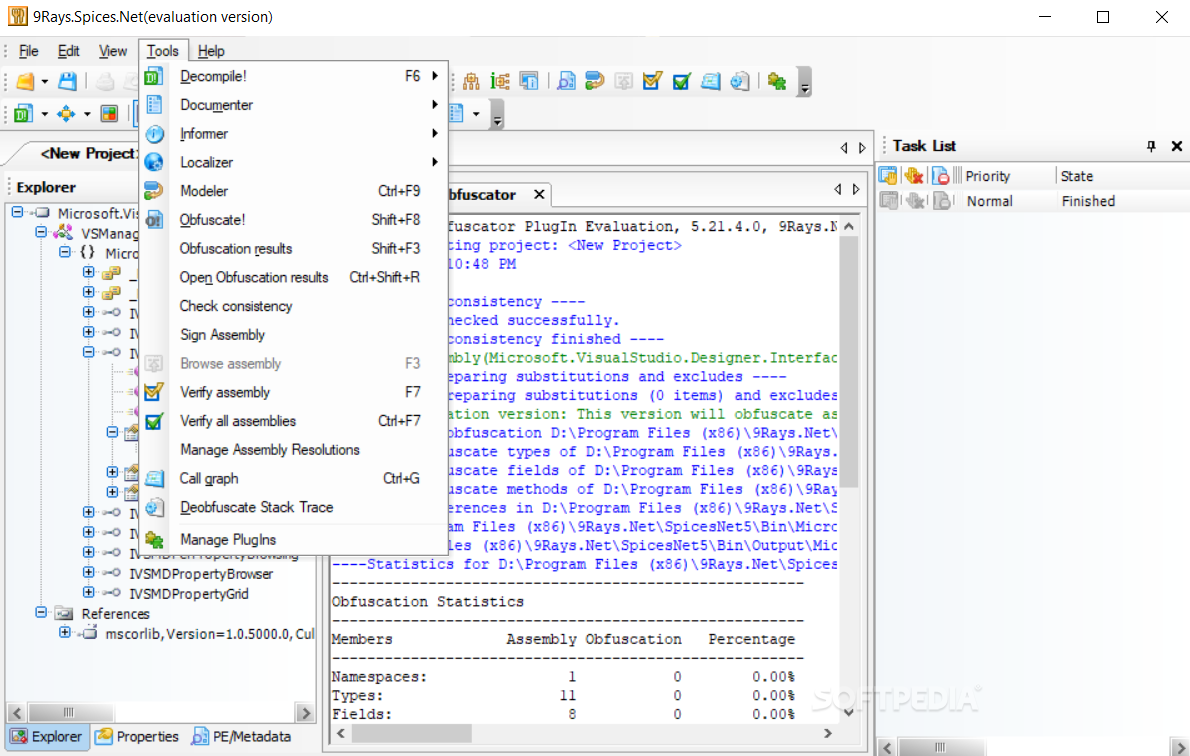Image resolution: width=1190 pixels, height=756 pixels.
Task: Select the IVSMDPropertyGrid tree item
Action: [x=189, y=594]
